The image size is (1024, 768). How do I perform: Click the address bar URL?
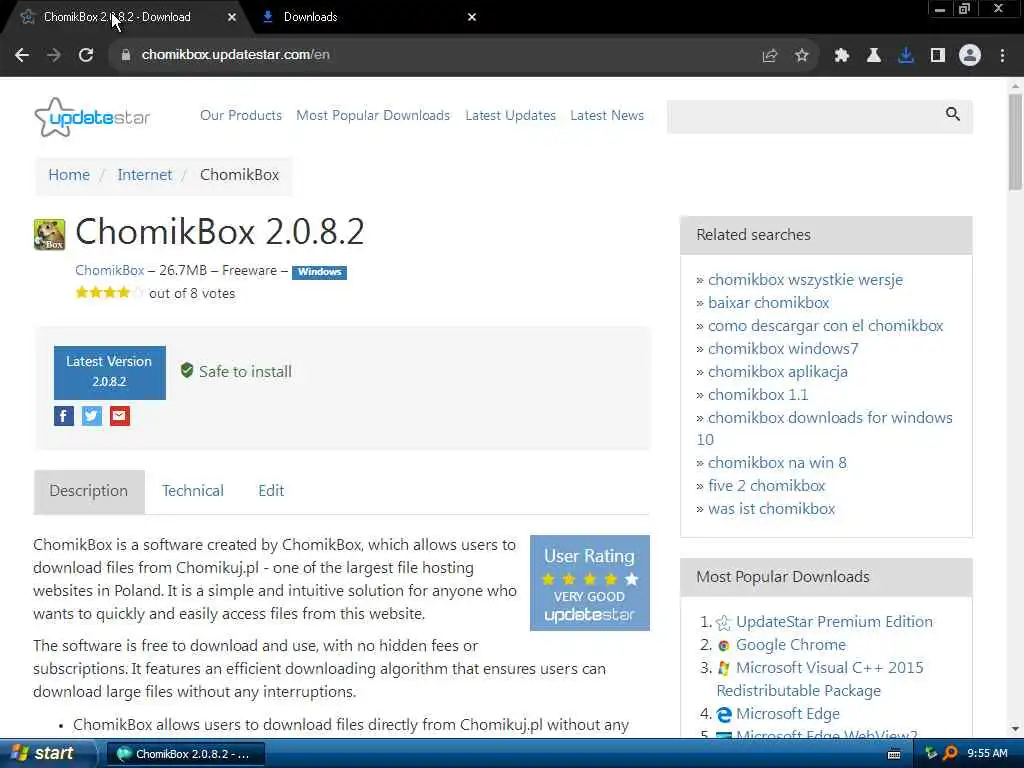[236, 55]
